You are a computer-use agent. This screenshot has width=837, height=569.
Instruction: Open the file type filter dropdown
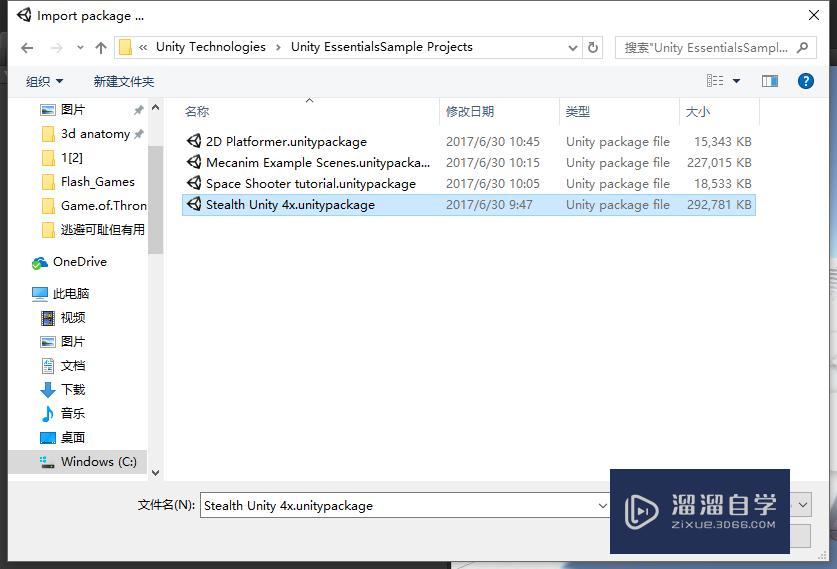click(802, 504)
